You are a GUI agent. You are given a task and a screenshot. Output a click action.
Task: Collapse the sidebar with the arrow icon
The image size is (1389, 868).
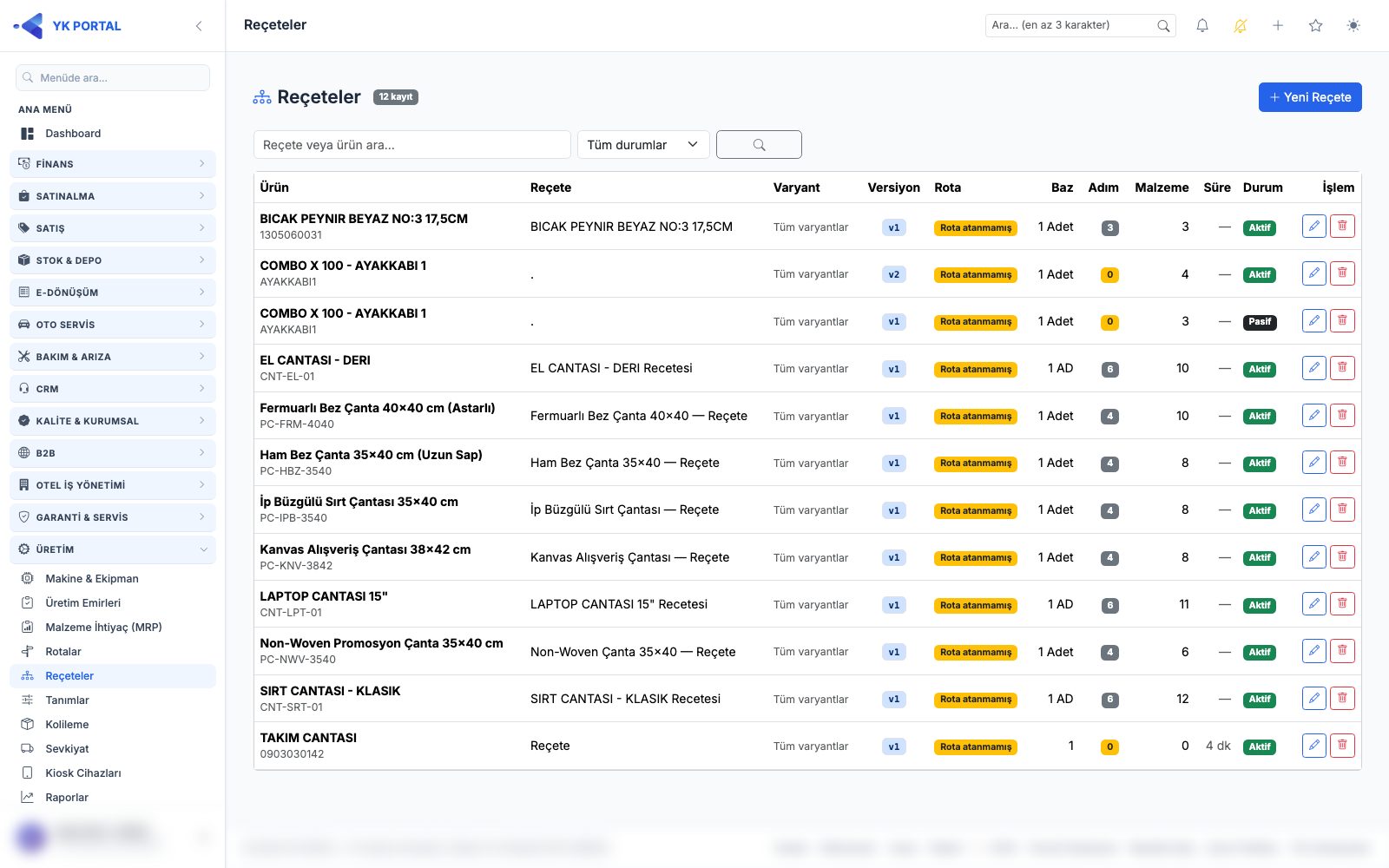(x=199, y=26)
